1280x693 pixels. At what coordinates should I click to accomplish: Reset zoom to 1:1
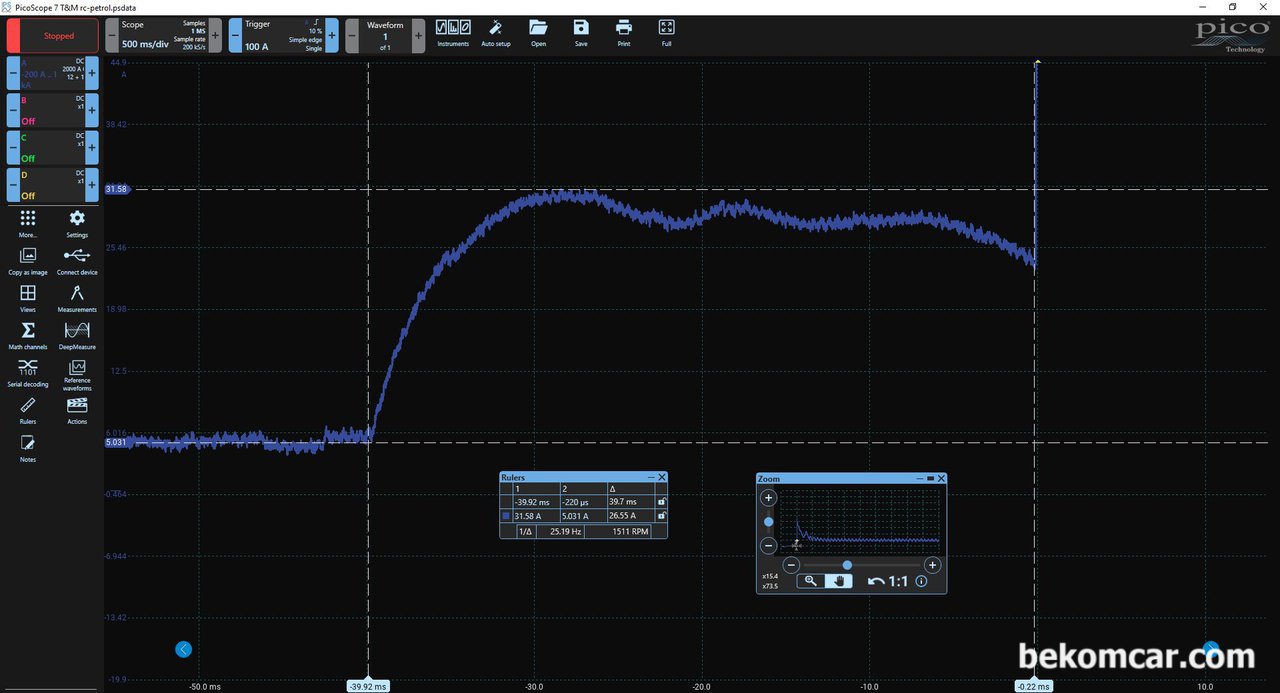click(897, 581)
